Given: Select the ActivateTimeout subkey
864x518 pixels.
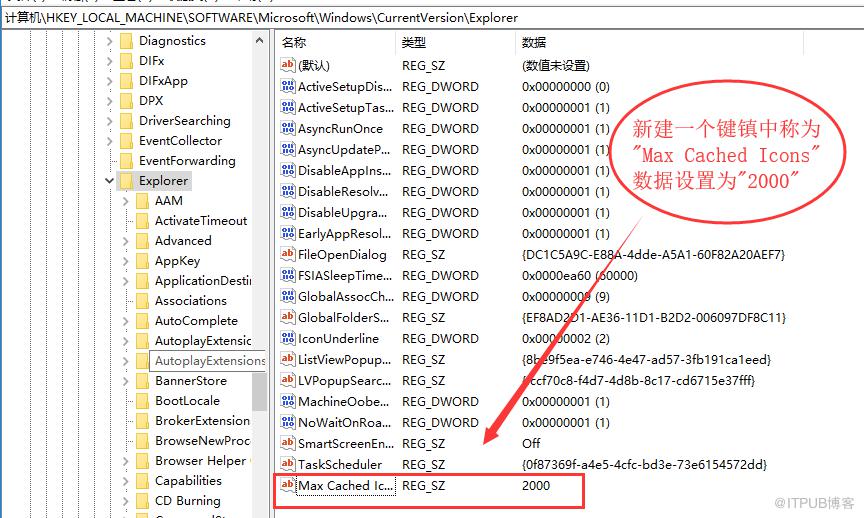Looking at the screenshot, I should pos(201,220).
